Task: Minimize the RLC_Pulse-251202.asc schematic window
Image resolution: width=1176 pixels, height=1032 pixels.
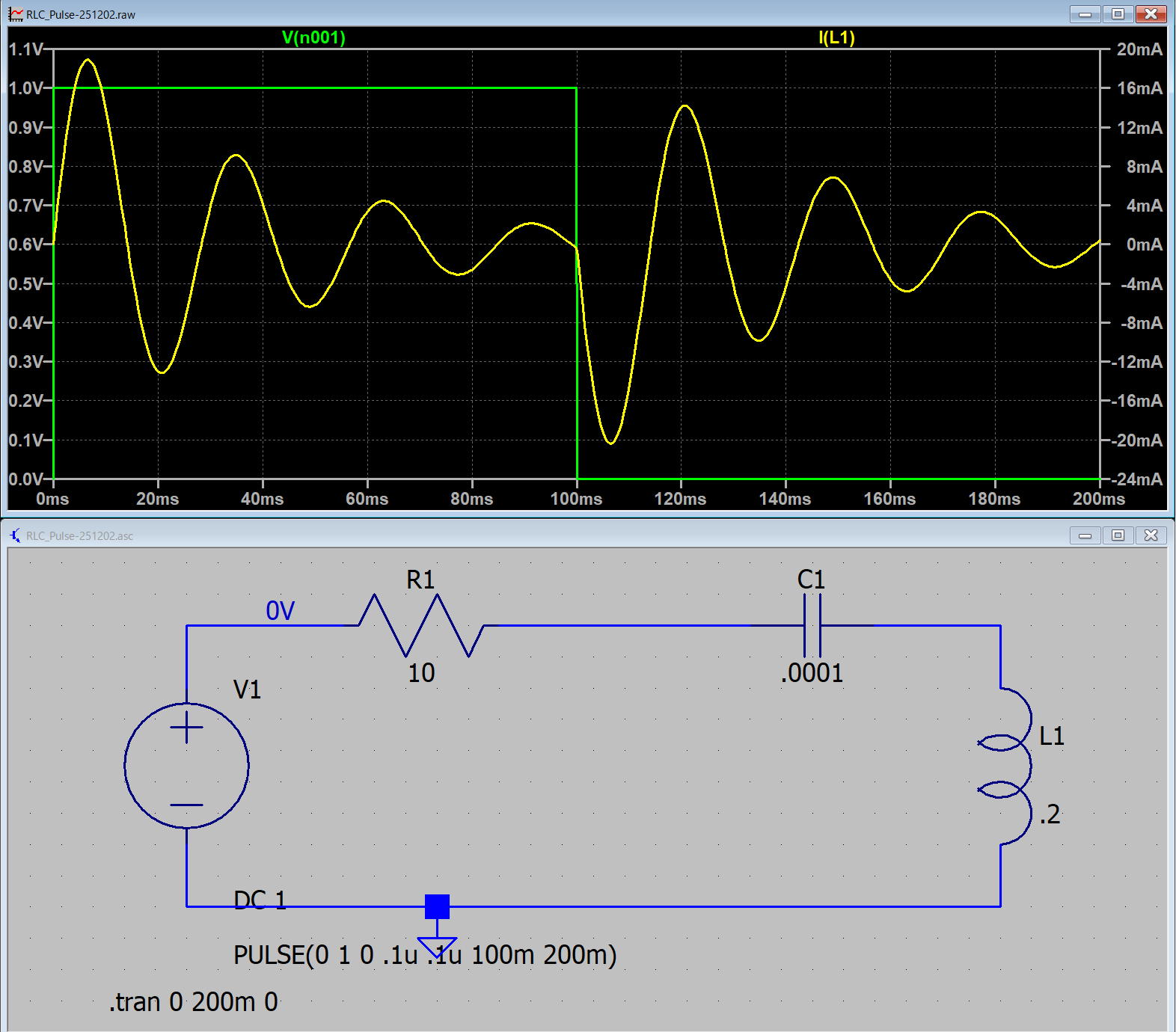Action: pos(1085,535)
